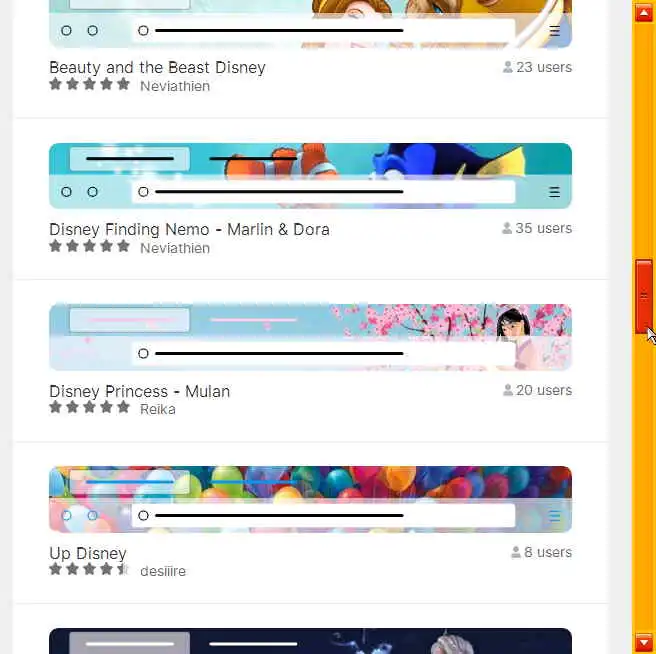Open the Up Disney theme title
The width and height of the screenshot is (656, 654).
click(88, 553)
